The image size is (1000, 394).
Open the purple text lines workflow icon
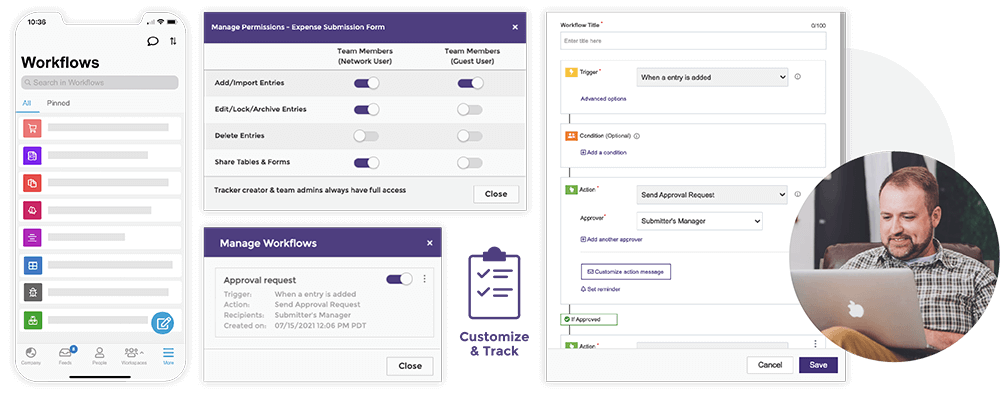[33, 237]
